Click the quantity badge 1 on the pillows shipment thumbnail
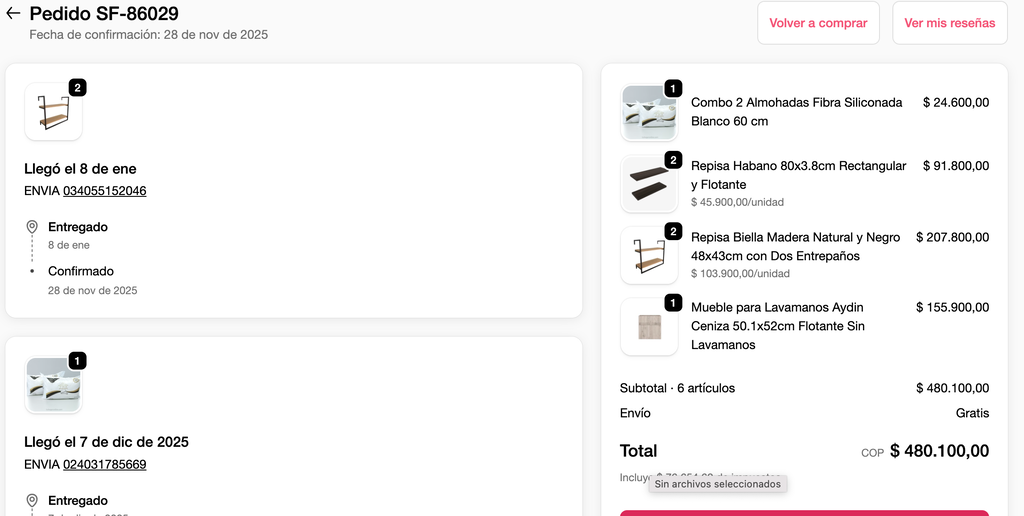The image size is (1024, 516). (x=77, y=361)
